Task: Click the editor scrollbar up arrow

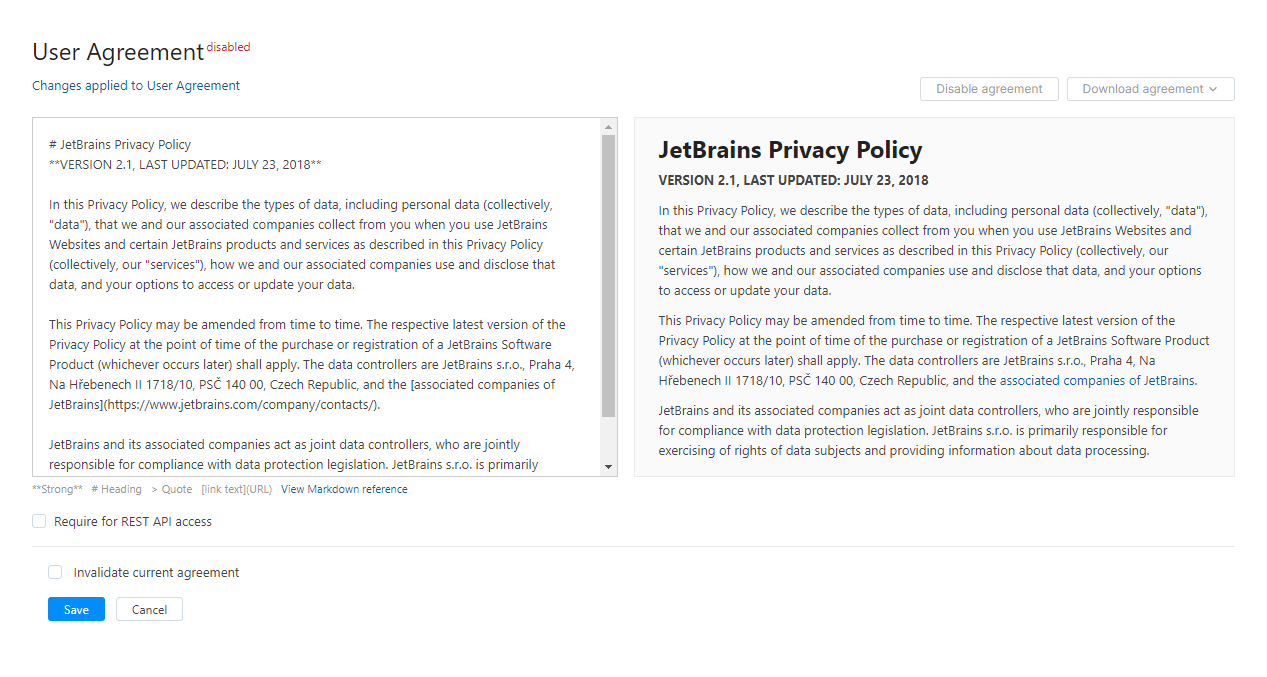Action: tap(609, 124)
